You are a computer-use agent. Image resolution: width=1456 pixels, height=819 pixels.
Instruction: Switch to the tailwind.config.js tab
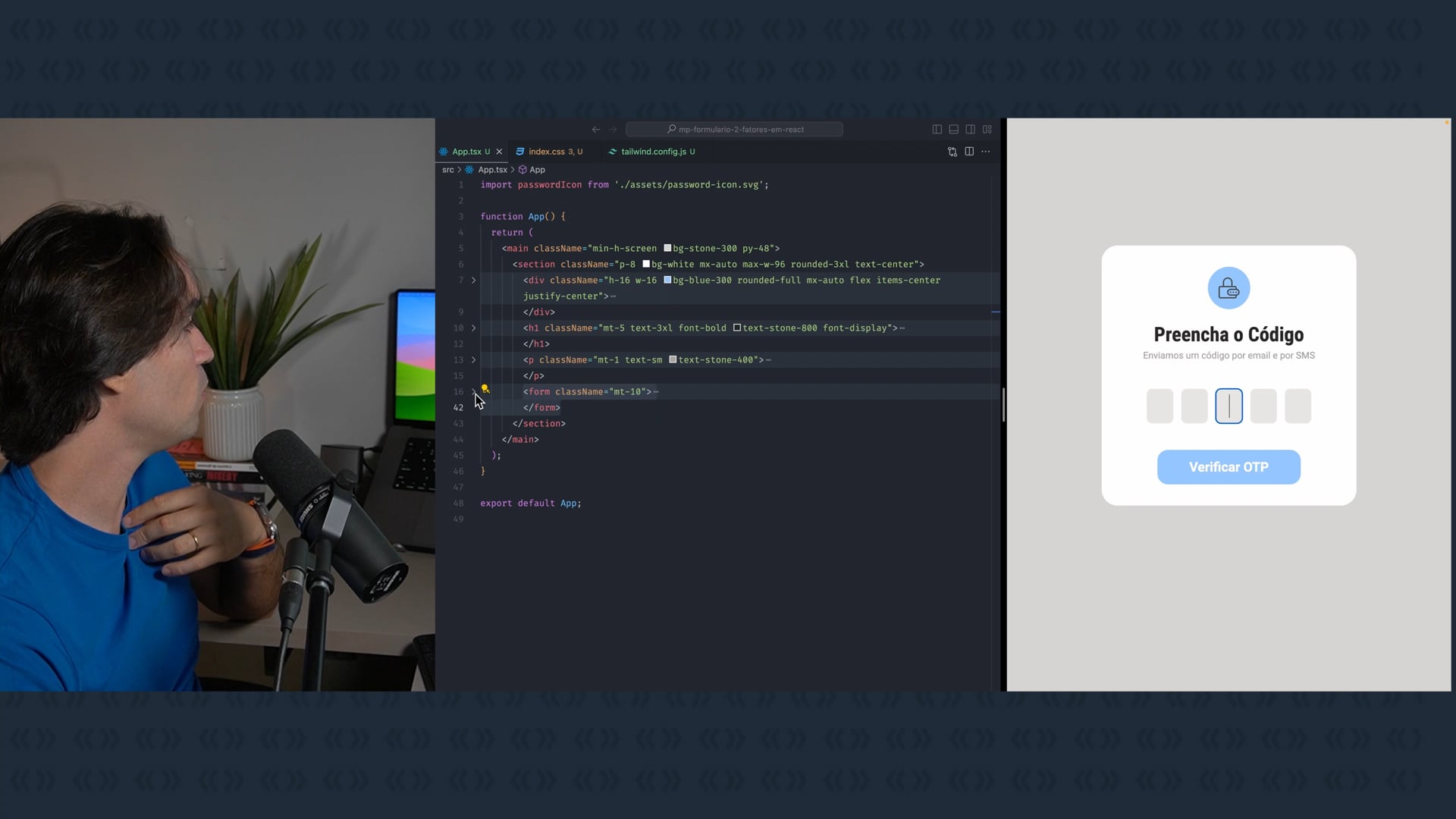(x=653, y=152)
